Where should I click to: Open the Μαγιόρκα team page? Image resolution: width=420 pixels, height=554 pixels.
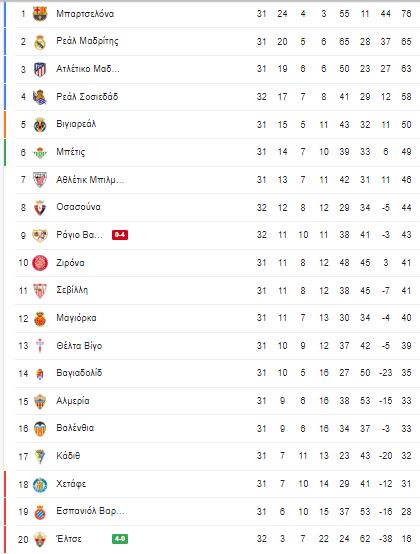[76, 318]
